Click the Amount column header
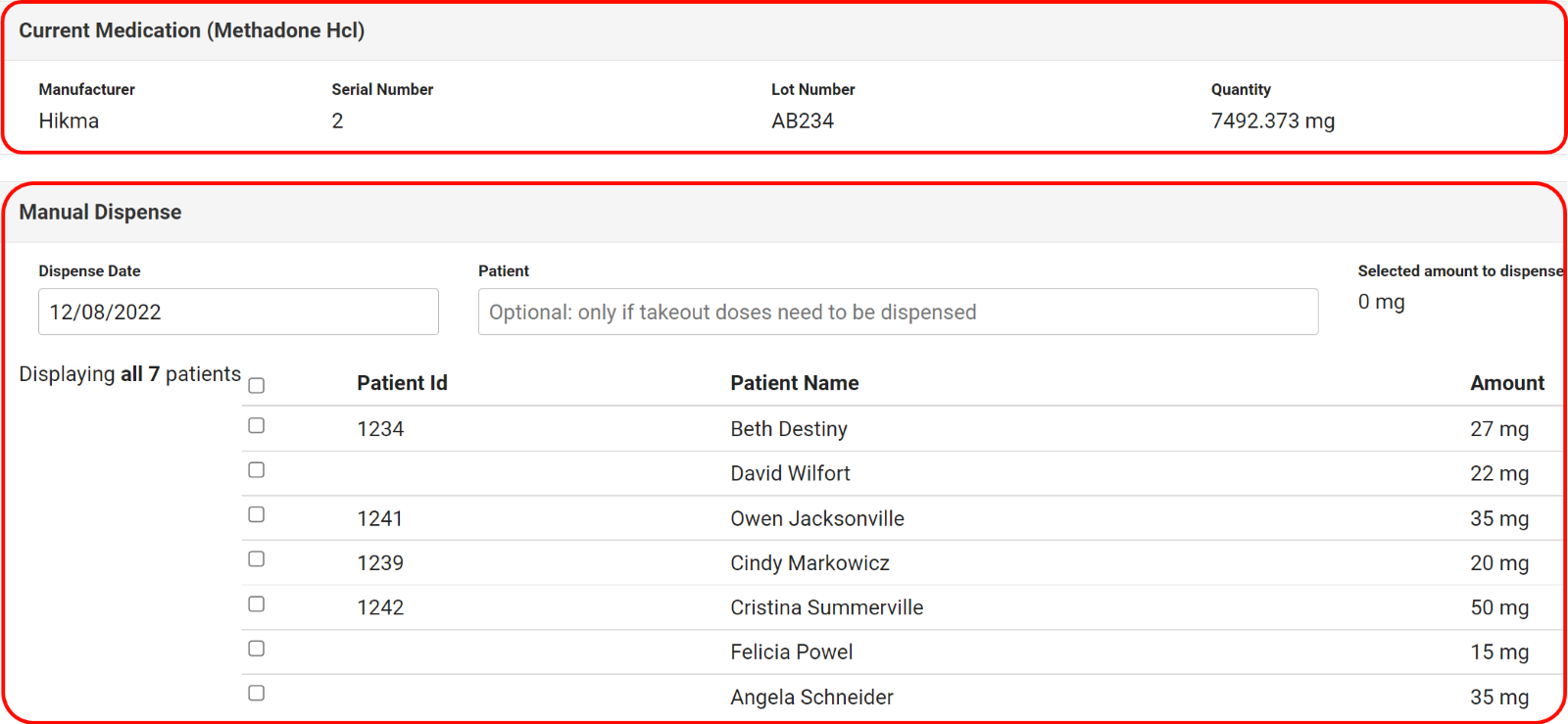Image resolution: width=1568 pixels, height=724 pixels. 1506,383
